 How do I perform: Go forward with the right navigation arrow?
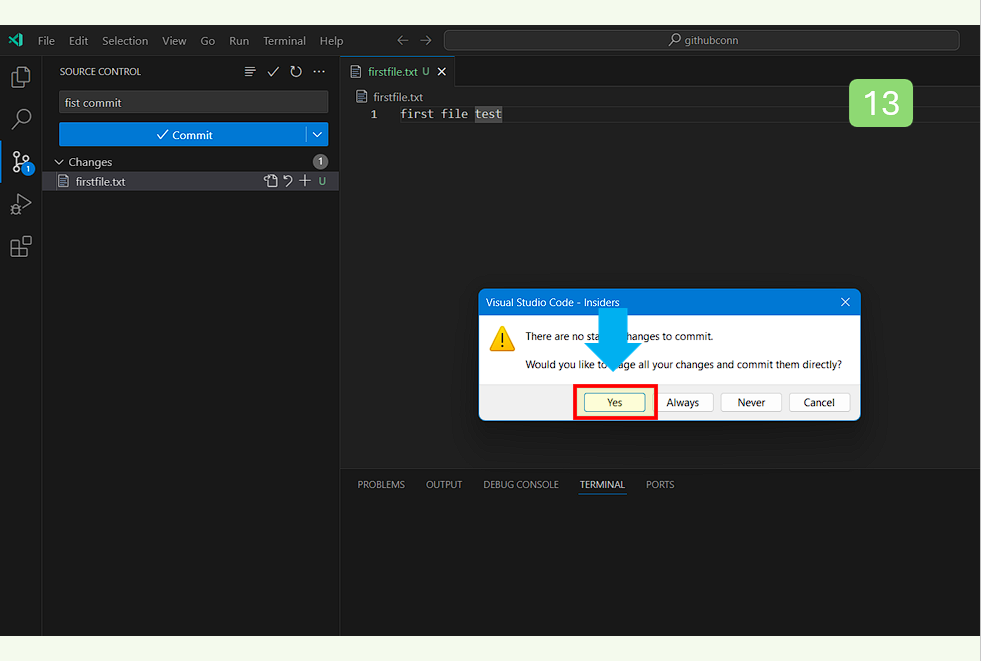pyautogui.click(x=426, y=40)
